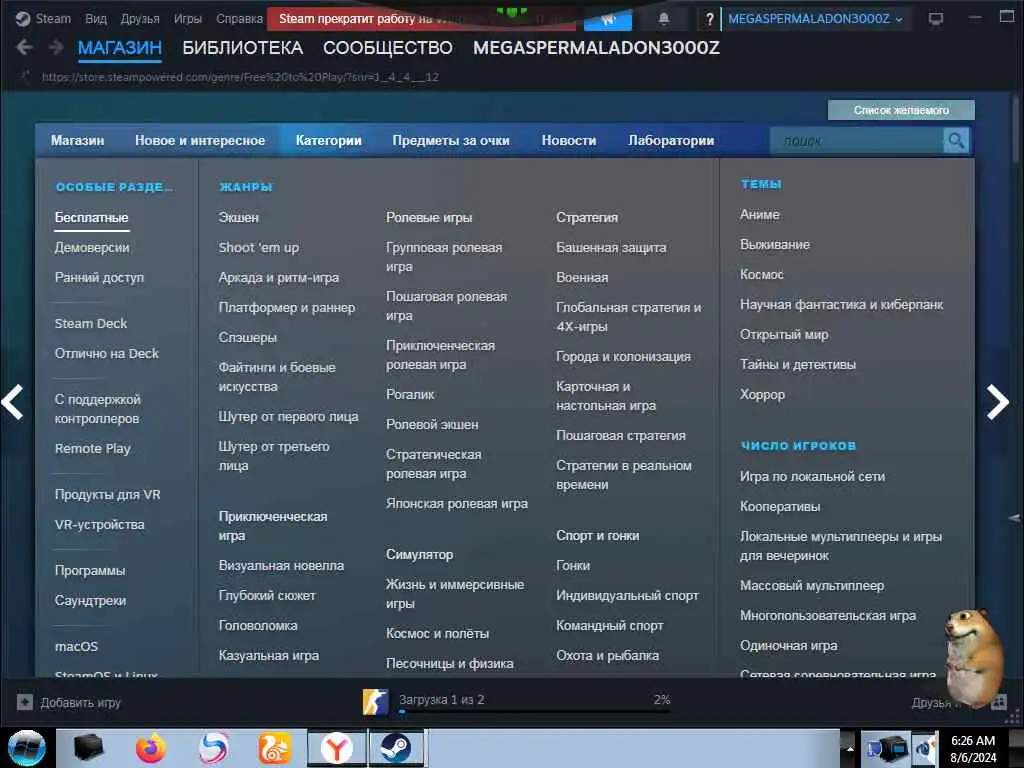Image resolution: width=1024 pixels, height=768 pixels.
Task: Open the Shoot 'em up genre
Action: pyautogui.click(x=259, y=248)
